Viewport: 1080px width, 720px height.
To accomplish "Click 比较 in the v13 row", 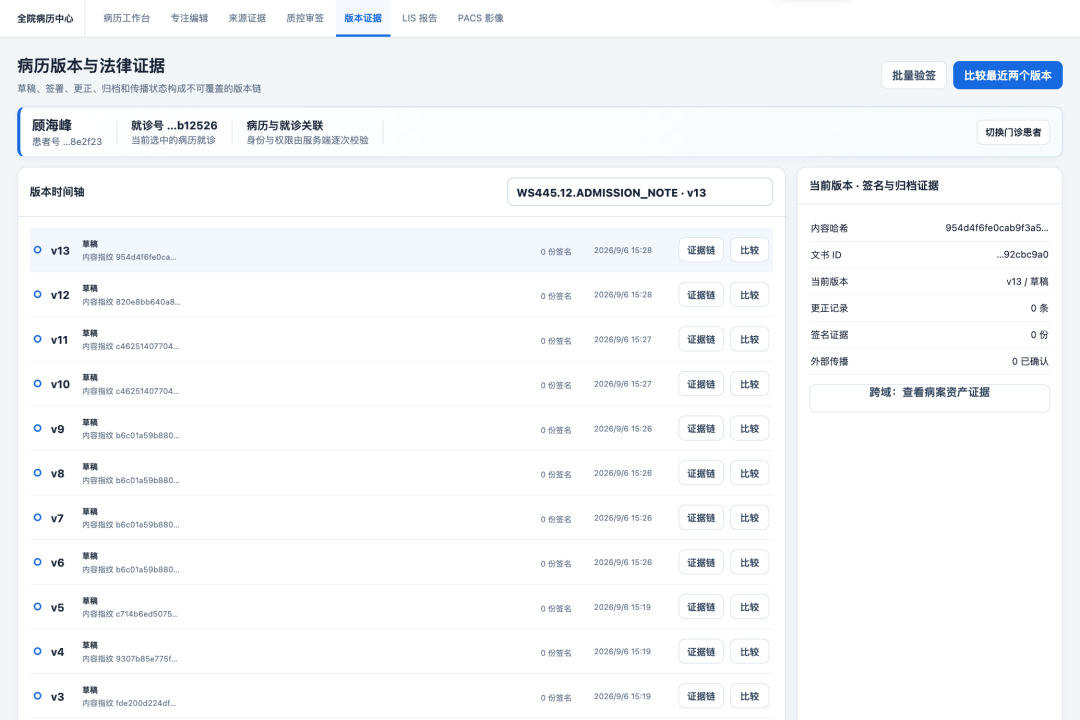I will [749, 250].
